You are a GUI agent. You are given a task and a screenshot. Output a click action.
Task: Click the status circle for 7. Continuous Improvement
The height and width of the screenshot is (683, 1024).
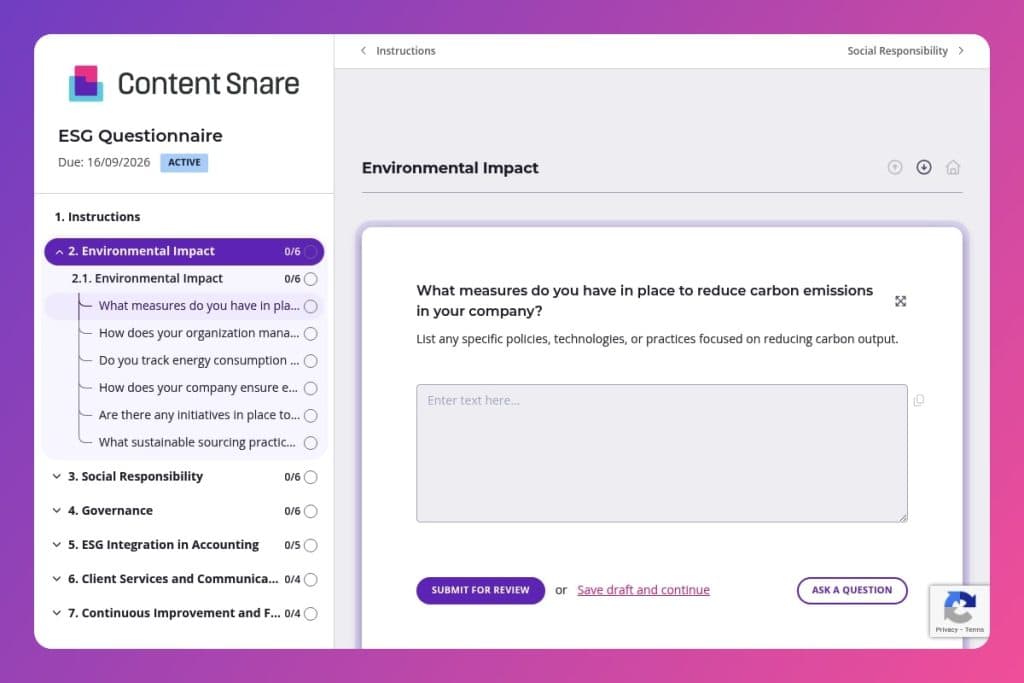coord(311,613)
